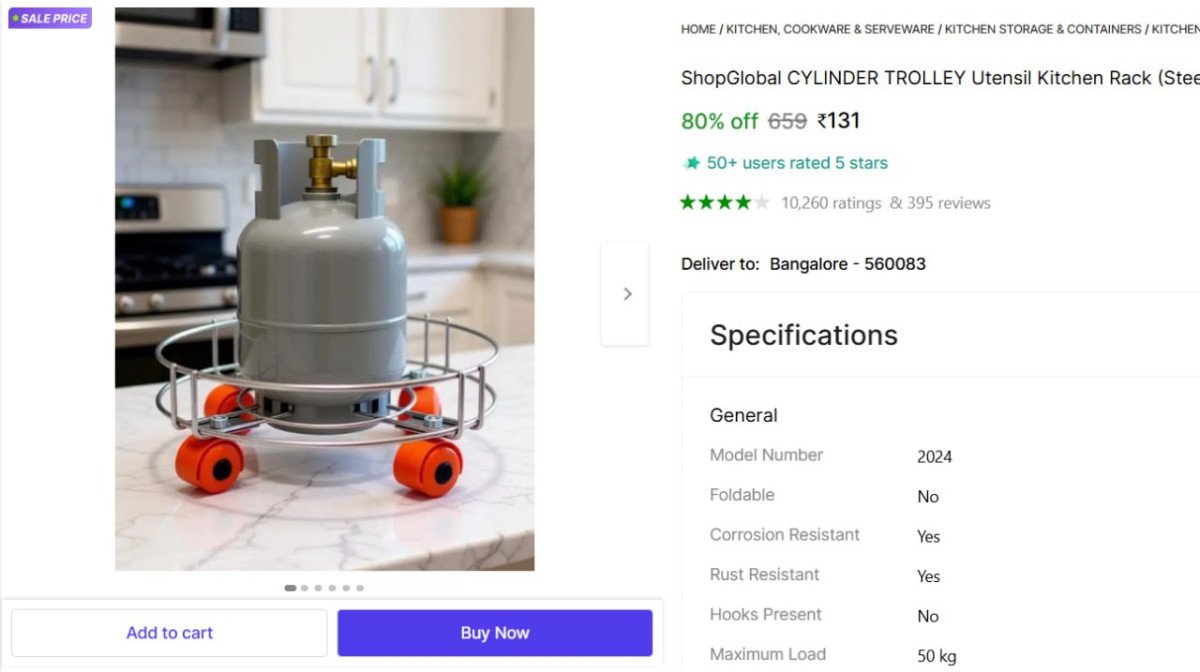Select the second carousel dot under the image
The width and height of the screenshot is (1200, 672).
tap(304, 588)
